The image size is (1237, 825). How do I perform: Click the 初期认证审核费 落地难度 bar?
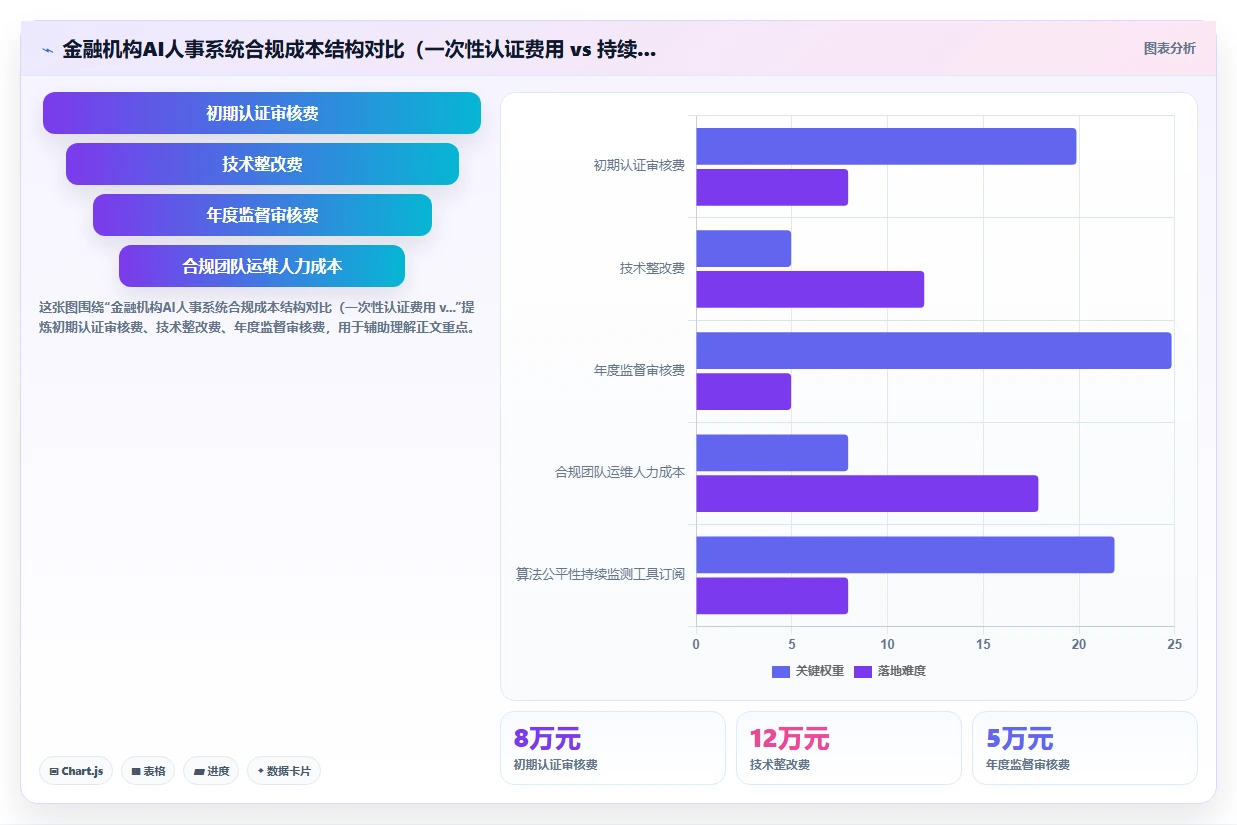772,187
